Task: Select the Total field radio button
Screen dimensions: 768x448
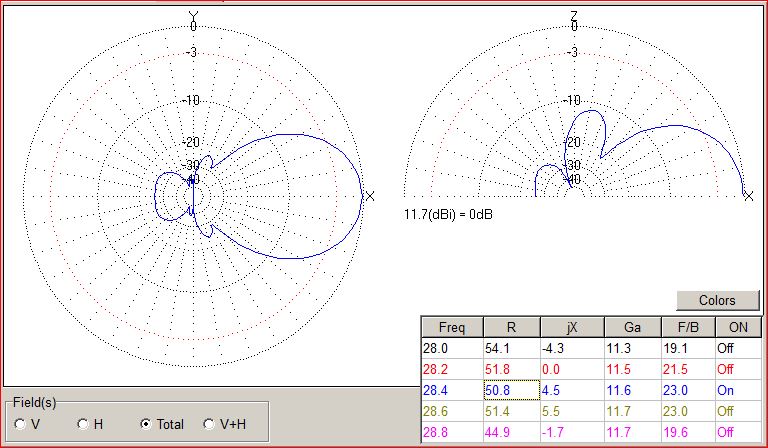Action: pyautogui.click(x=146, y=424)
